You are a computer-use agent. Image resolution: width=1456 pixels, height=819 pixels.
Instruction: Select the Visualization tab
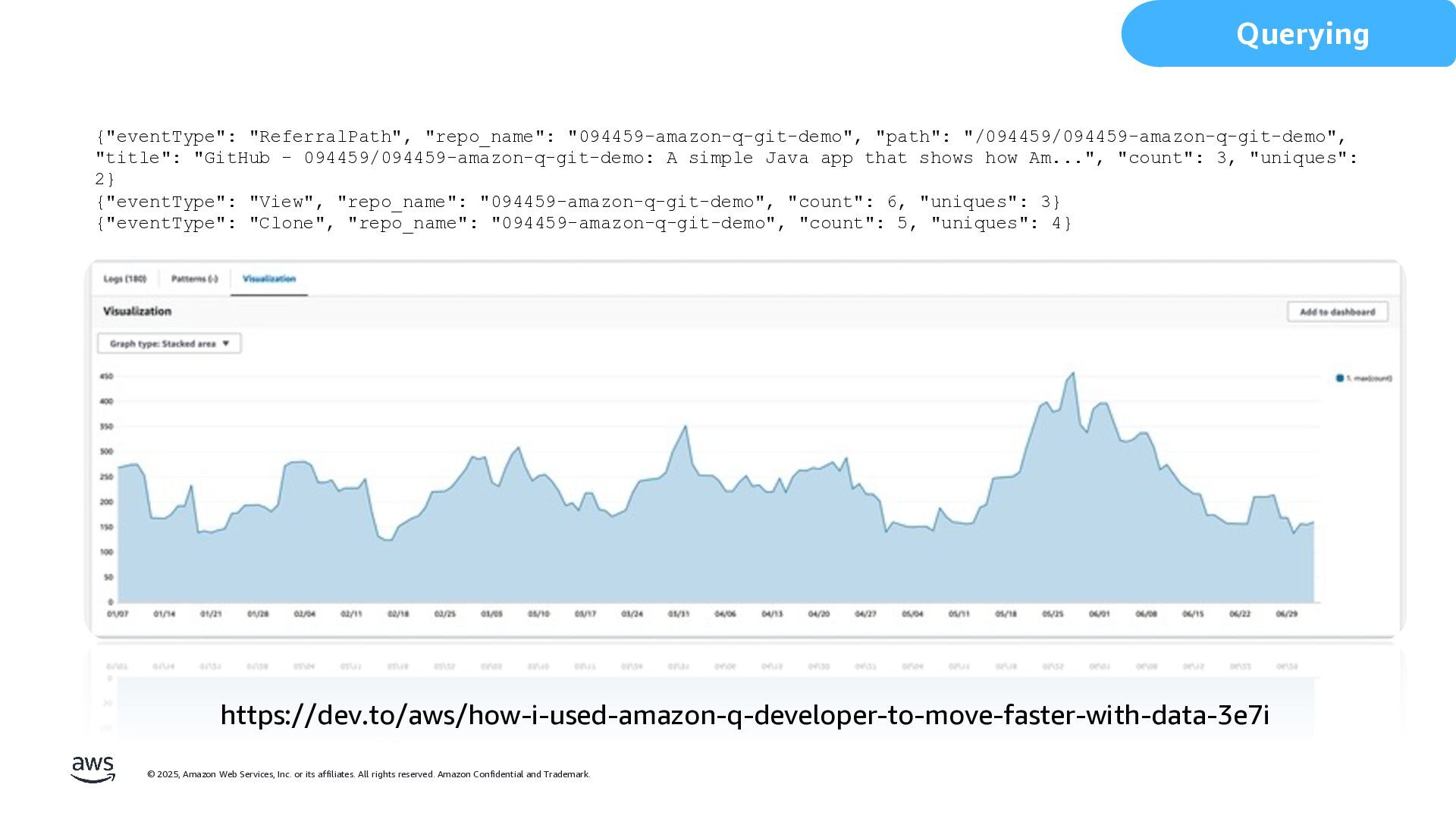point(268,279)
